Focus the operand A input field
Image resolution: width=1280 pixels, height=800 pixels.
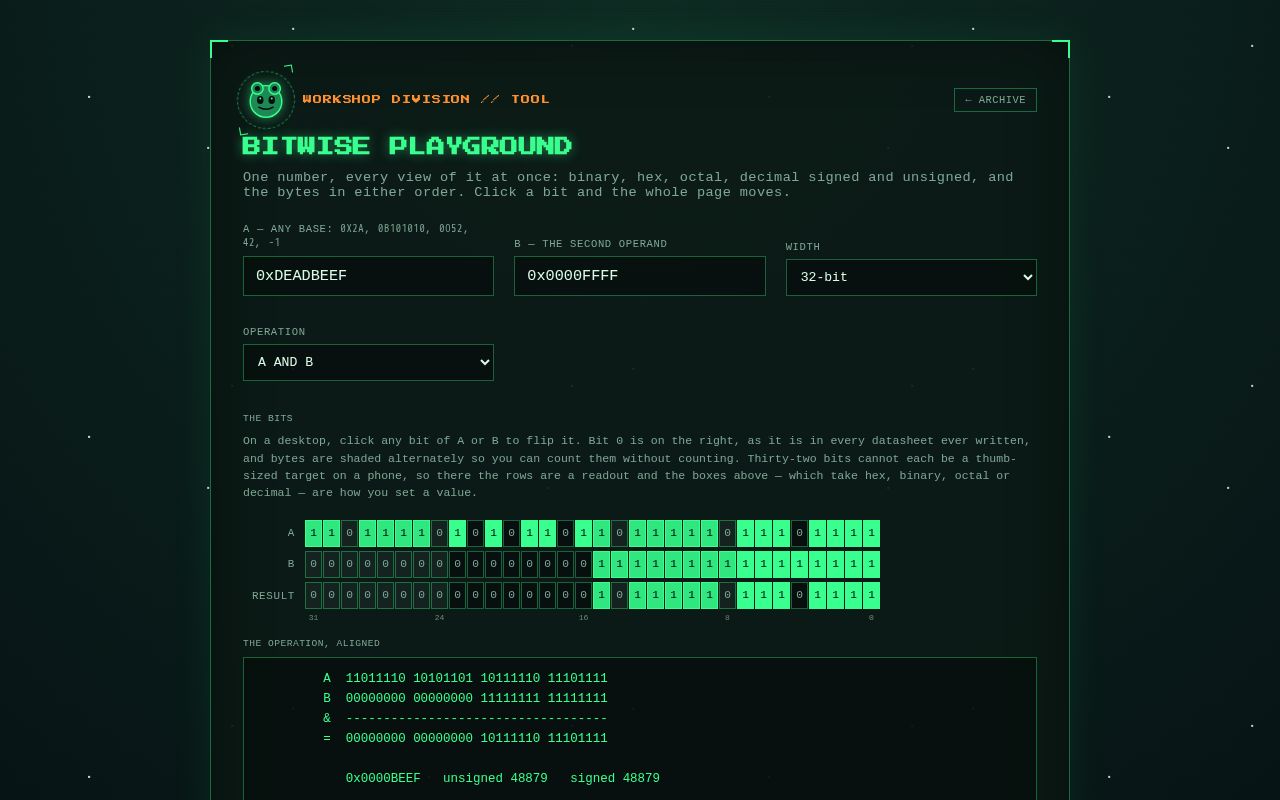pyautogui.click(x=368, y=276)
